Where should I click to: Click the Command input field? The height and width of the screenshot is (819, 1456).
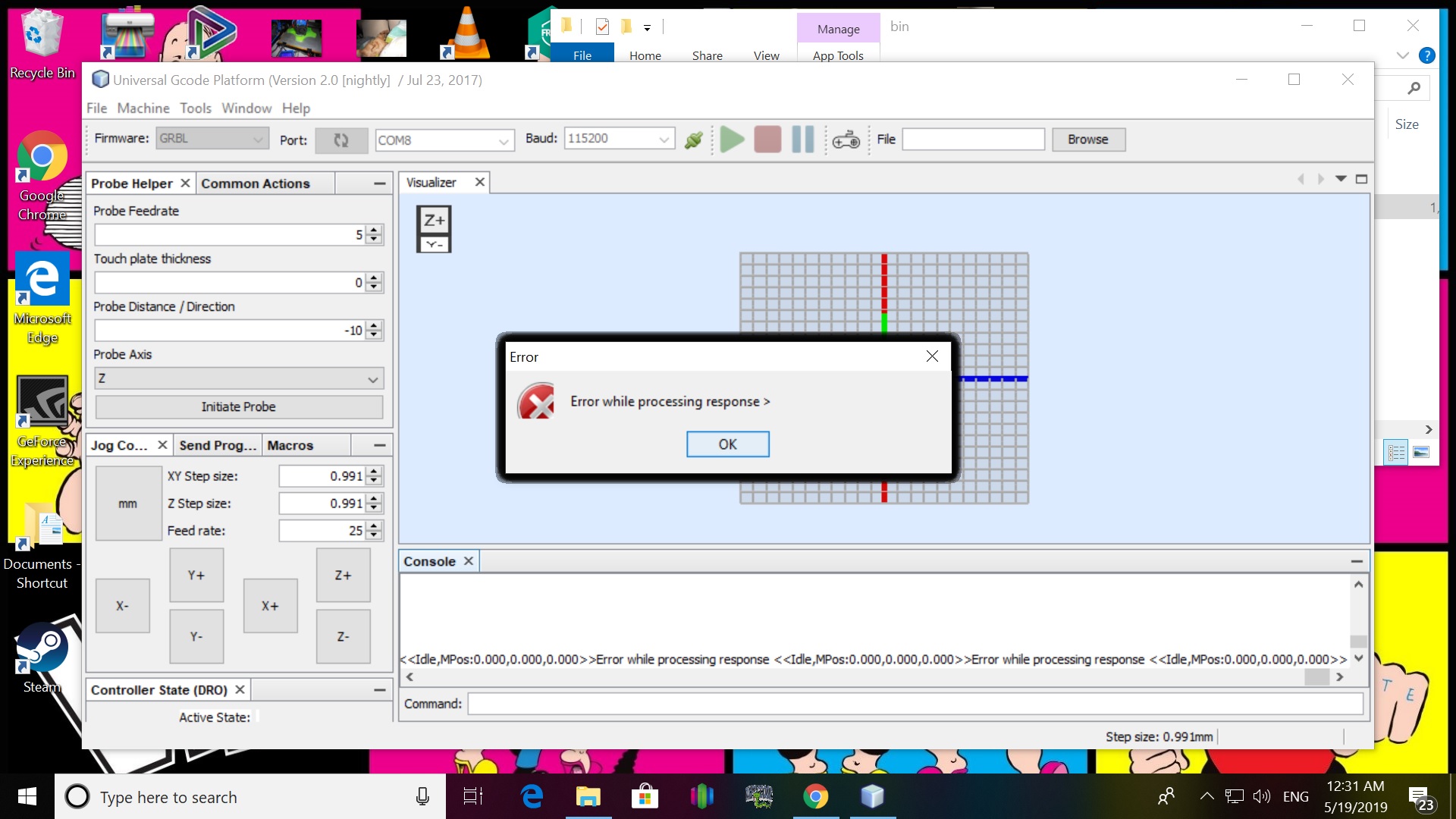(x=915, y=704)
